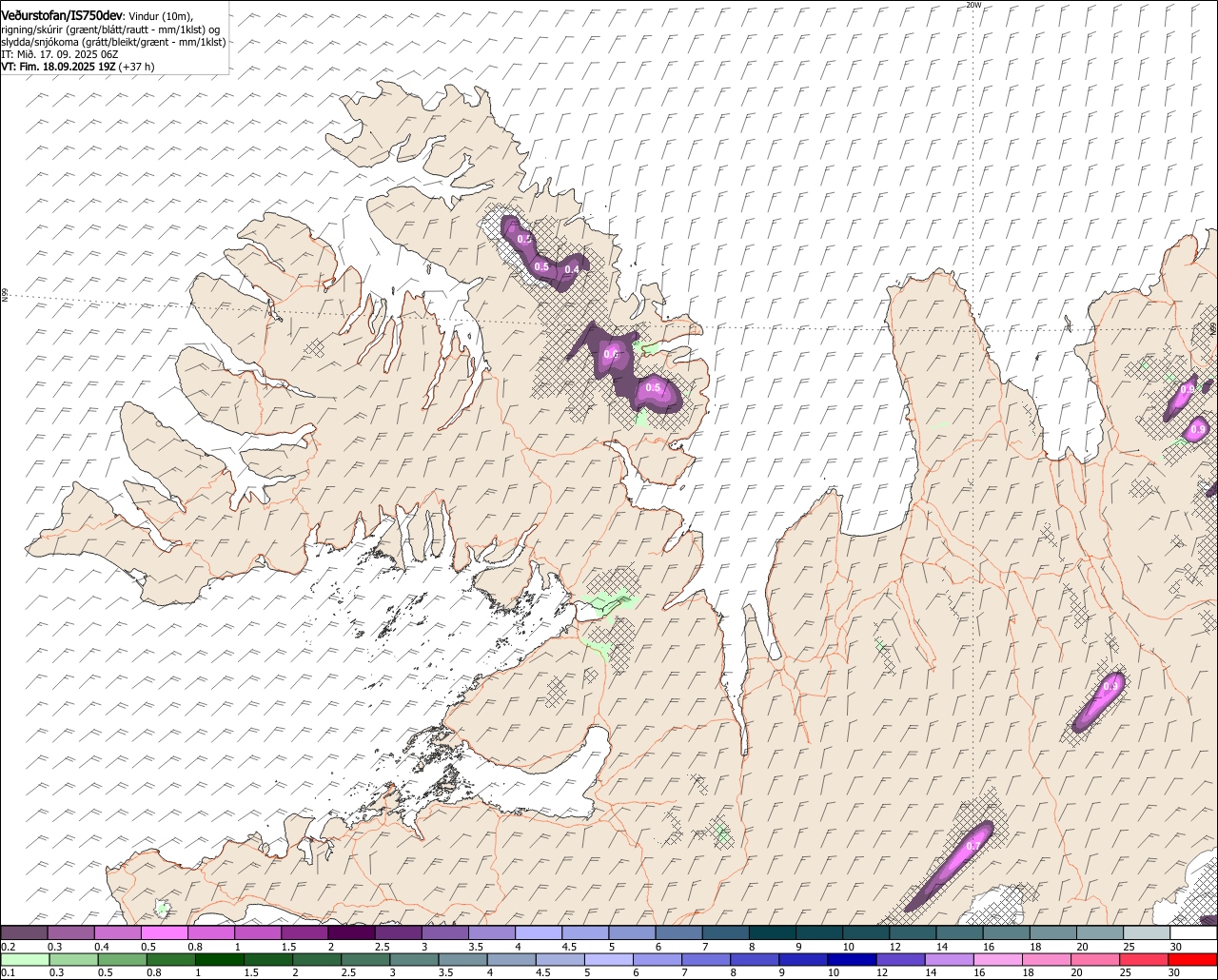Image resolution: width=1218 pixels, height=980 pixels.
Task: Click the 'Veðurstofan/IS750dev' title text
Action: 62,15
